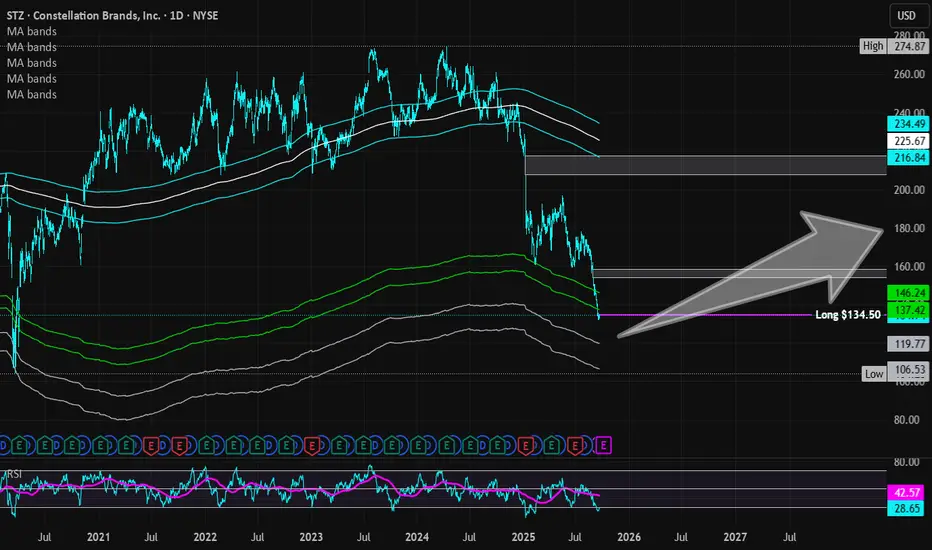This screenshot has height=550, width=932.
Task: Open red earnings marker above 2023 axis label
Action: (312, 445)
